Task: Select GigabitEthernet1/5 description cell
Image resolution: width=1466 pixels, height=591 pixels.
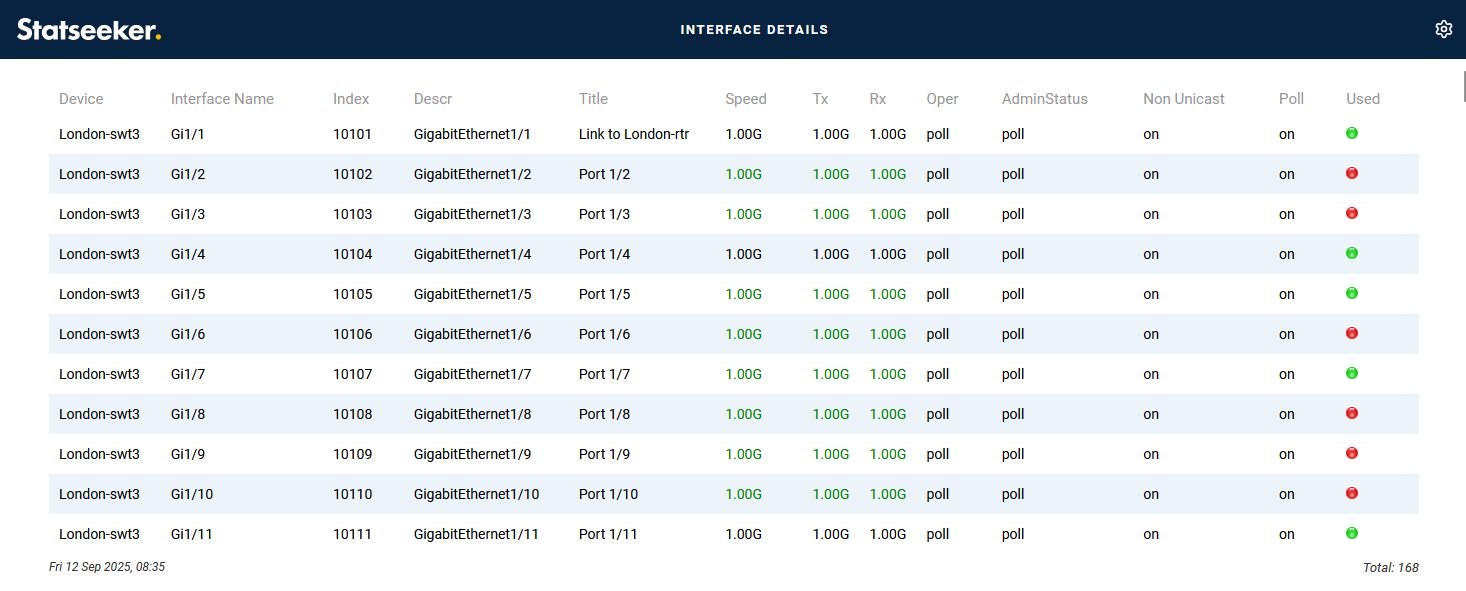Action: point(472,294)
